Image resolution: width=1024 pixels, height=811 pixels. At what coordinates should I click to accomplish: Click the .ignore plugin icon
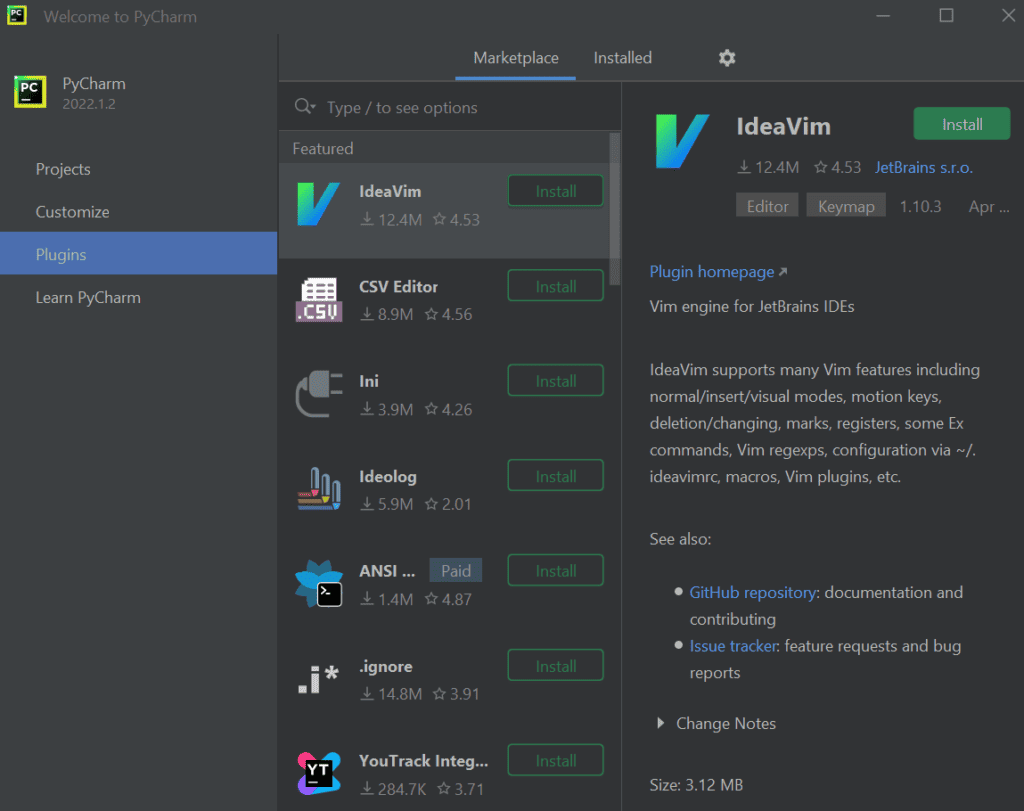319,678
